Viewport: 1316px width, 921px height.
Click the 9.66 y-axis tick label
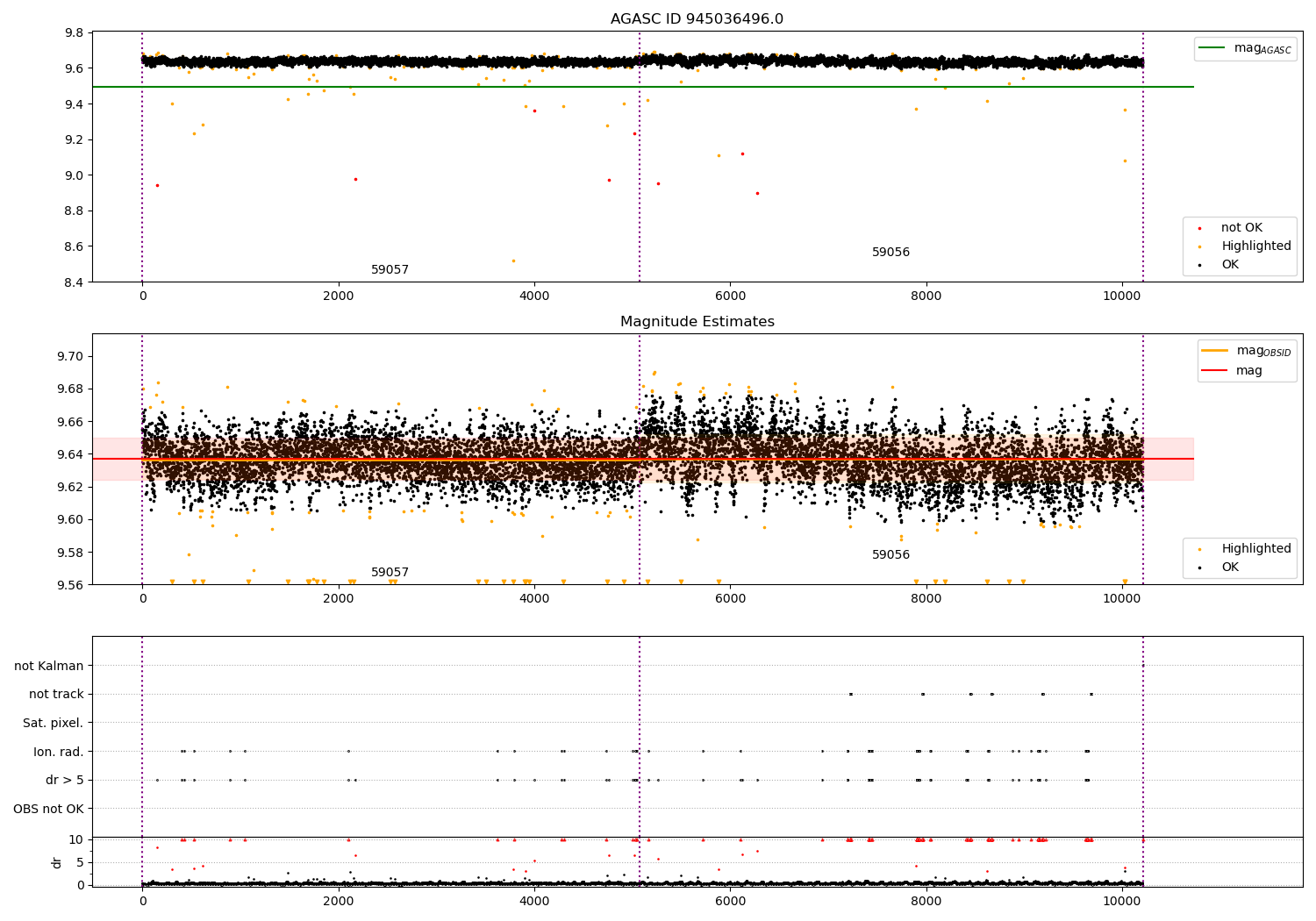pos(71,422)
